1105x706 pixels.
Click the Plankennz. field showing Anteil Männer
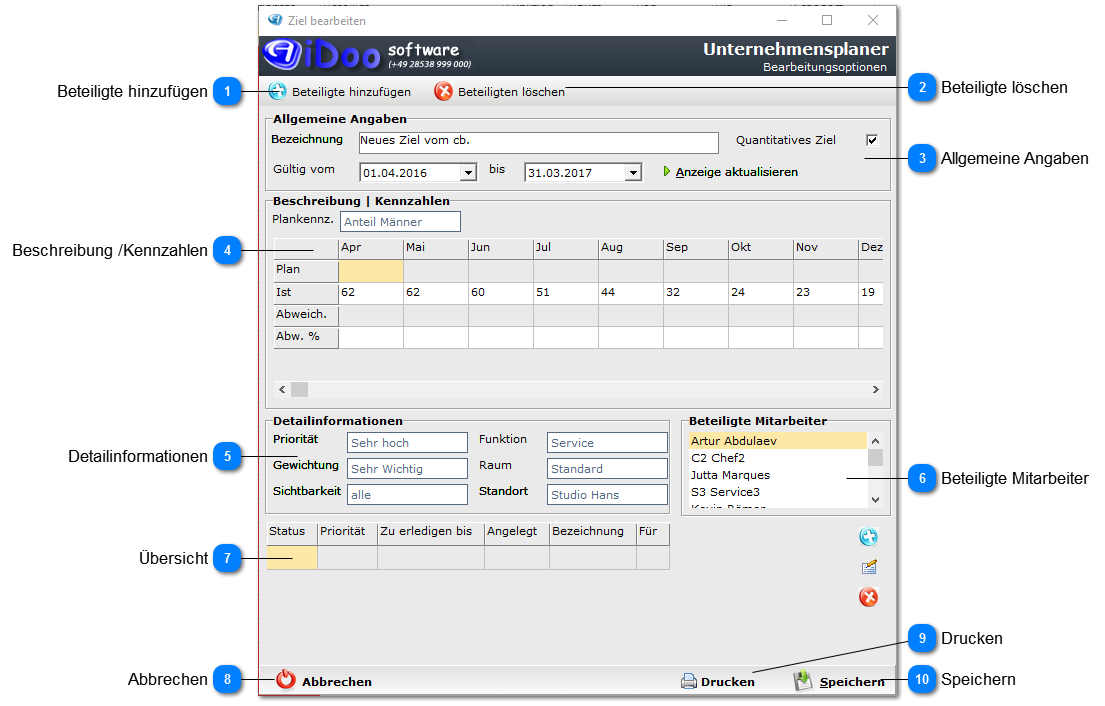[x=400, y=222]
